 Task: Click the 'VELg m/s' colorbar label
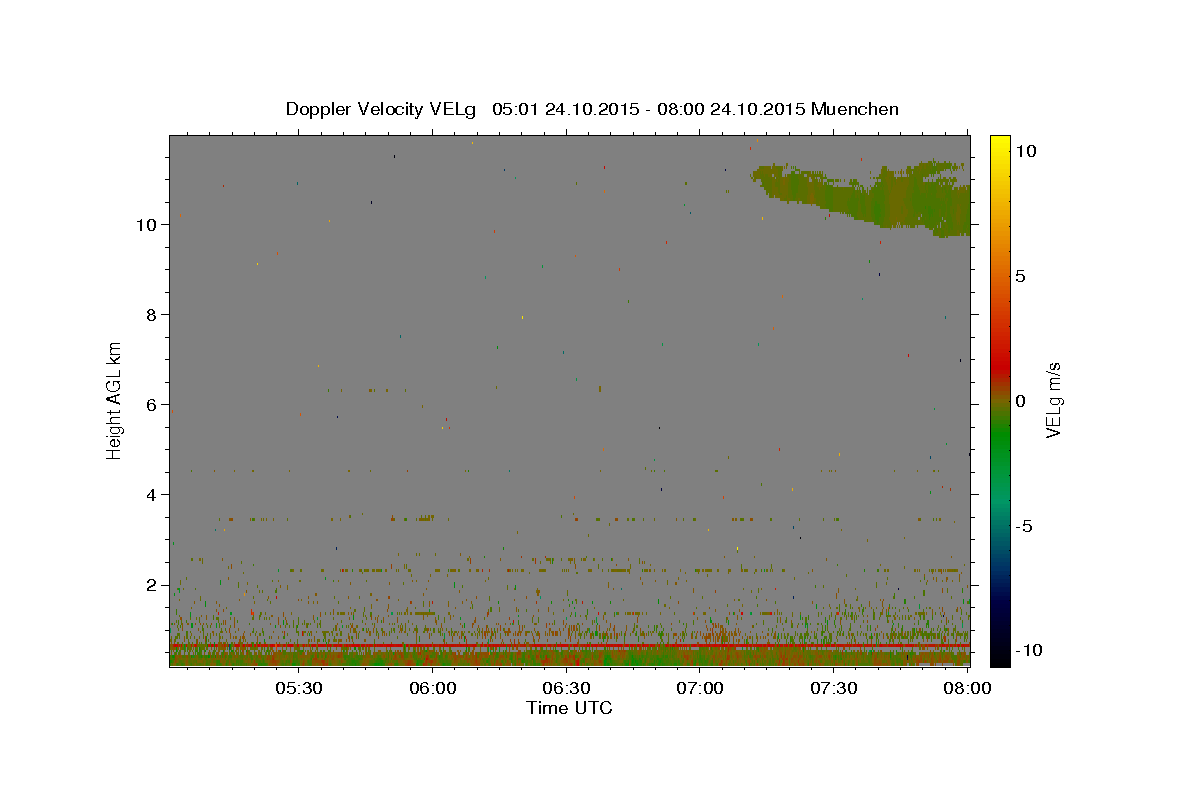[x=1053, y=399]
